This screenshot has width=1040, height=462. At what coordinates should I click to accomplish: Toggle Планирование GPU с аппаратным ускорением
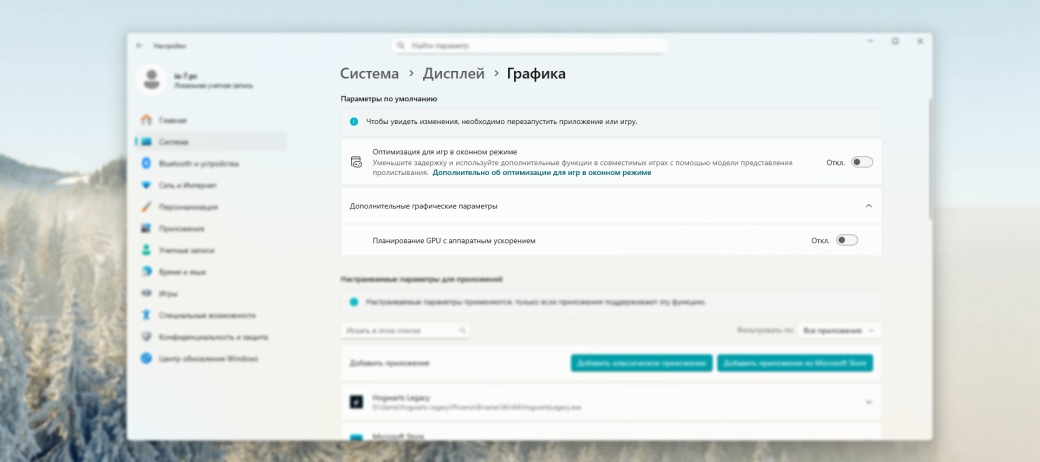[847, 240]
